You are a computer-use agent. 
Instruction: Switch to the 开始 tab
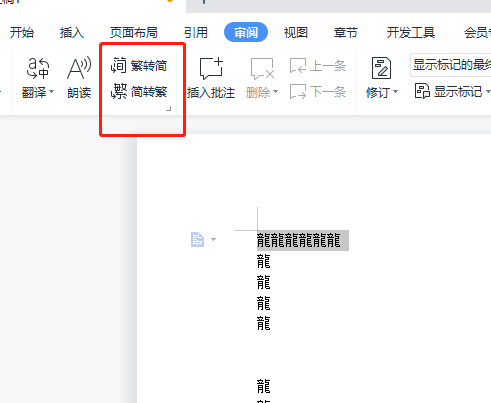coord(22,33)
